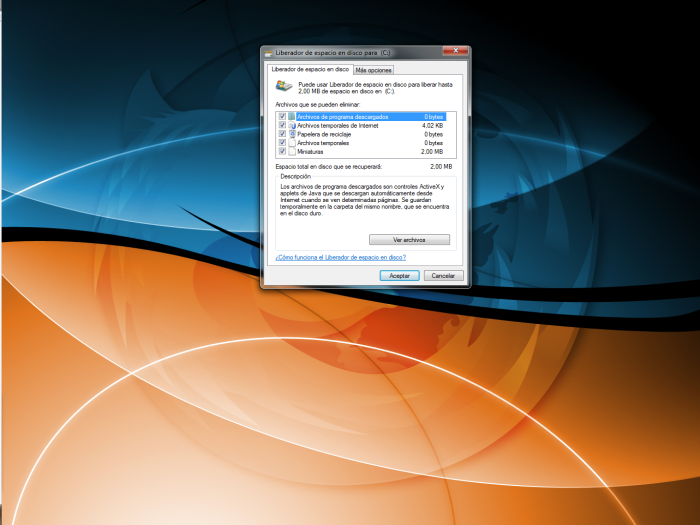Screen dimensions: 700x525
Task: Click the recycle bin icon for Papelera de reciclaje
Action: click(292, 134)
